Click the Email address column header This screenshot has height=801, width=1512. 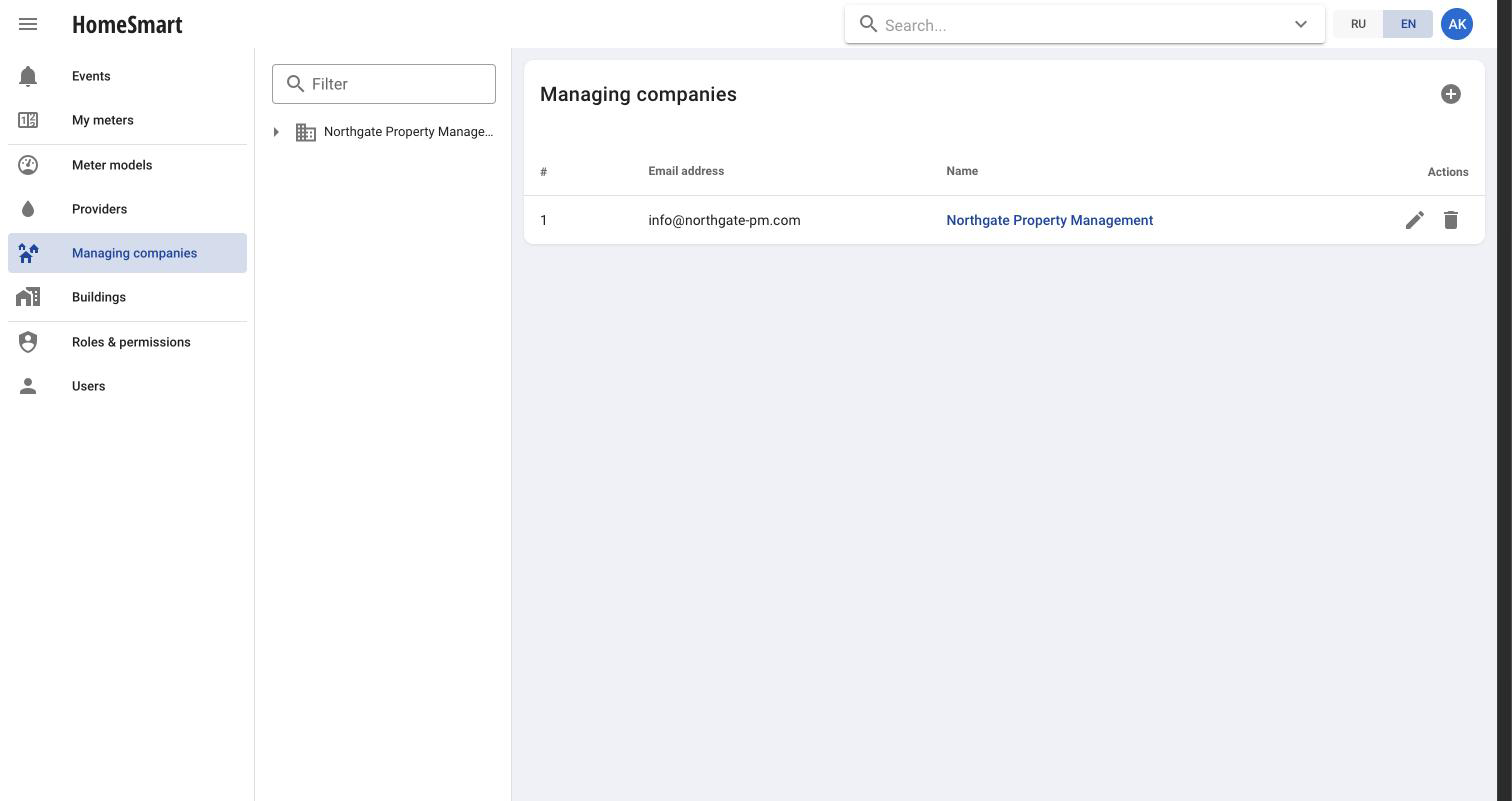686,171
